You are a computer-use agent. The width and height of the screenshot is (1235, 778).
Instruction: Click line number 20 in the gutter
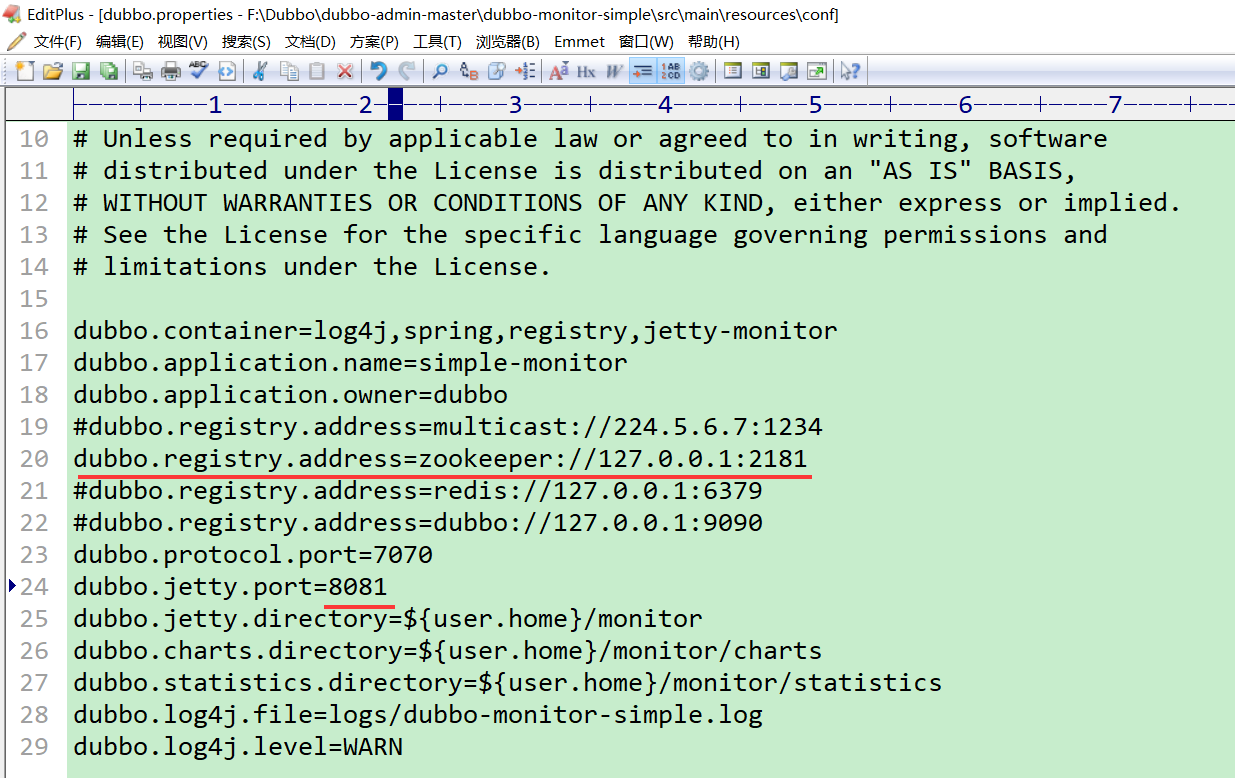(x=34, y=459)
